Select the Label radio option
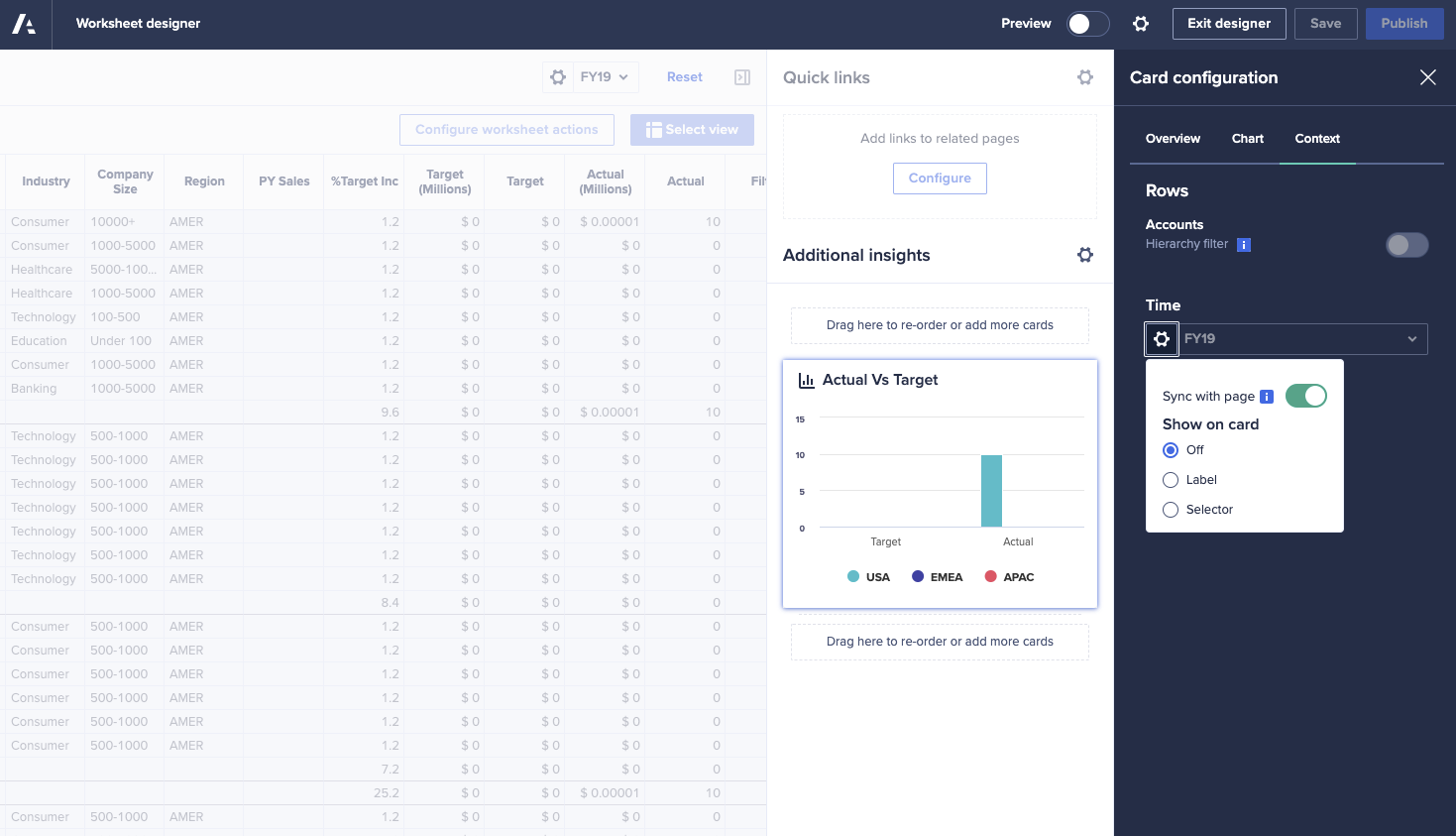The image size is (1456, 836). (x=1171, y=480)
